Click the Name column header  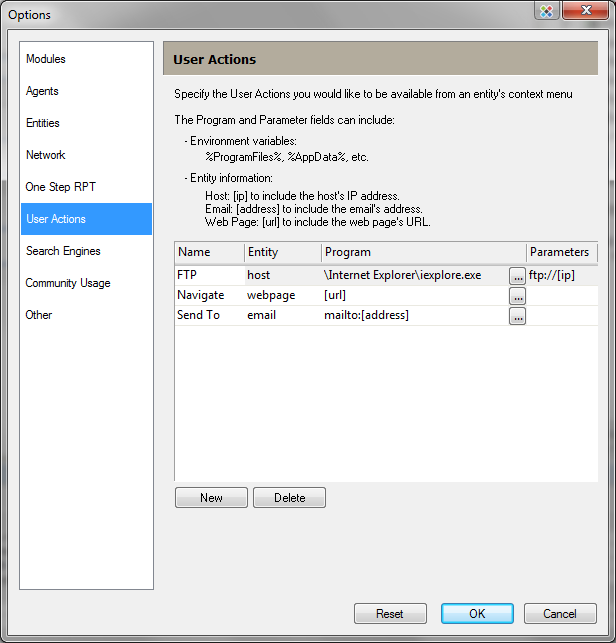(210, 252)
